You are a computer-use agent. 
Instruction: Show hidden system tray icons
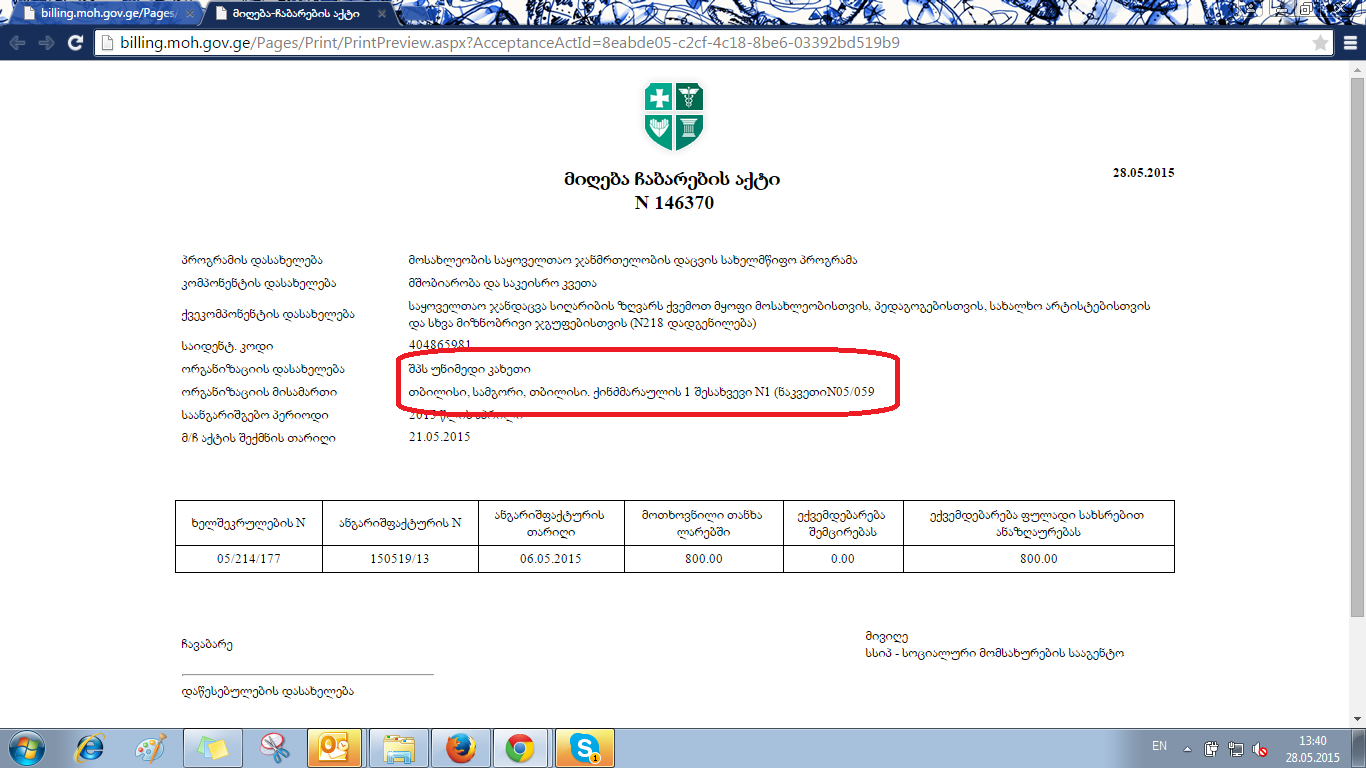(x=1187, y=748)
